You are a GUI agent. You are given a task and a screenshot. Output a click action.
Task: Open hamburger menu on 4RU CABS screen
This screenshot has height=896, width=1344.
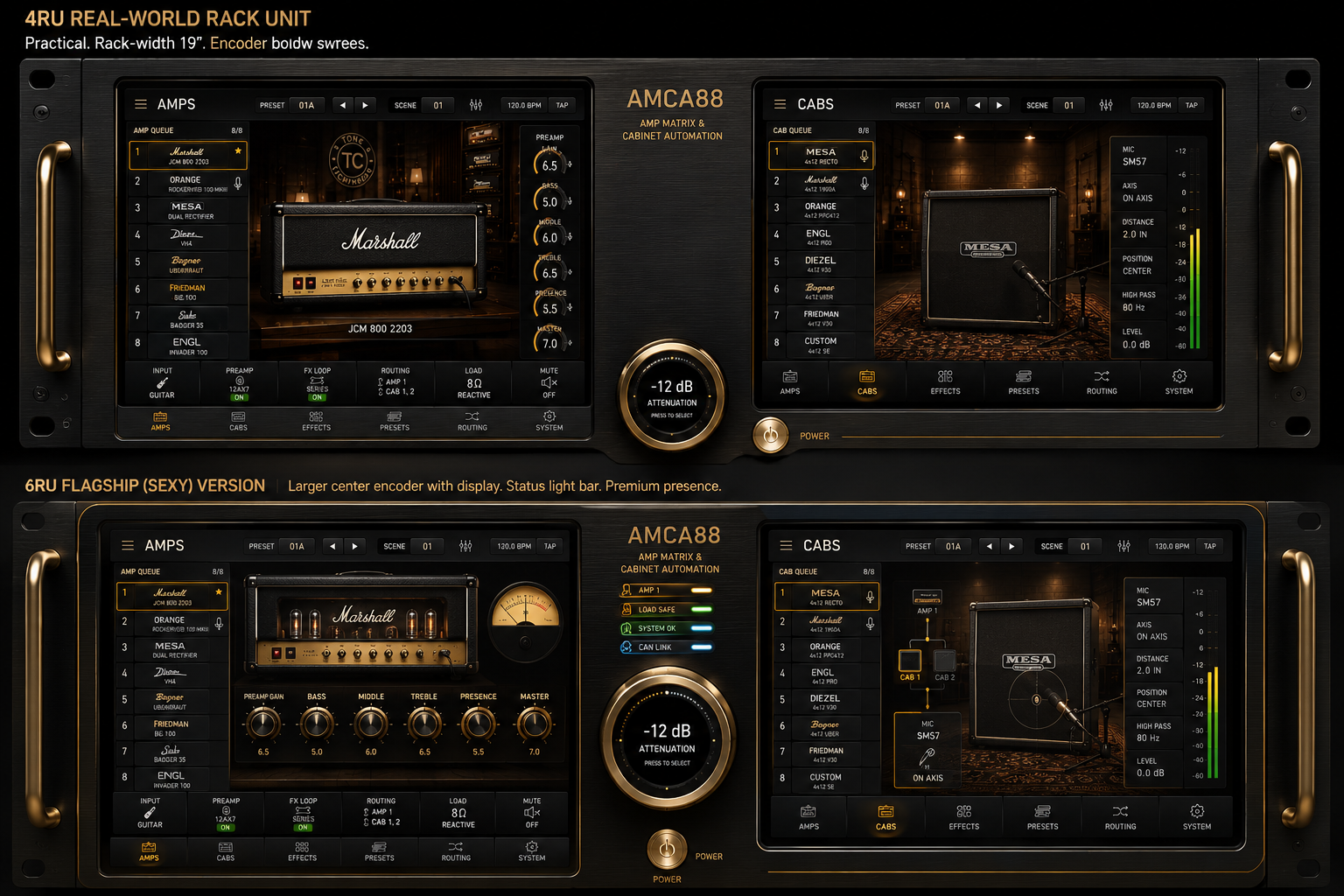click(780, 104)
